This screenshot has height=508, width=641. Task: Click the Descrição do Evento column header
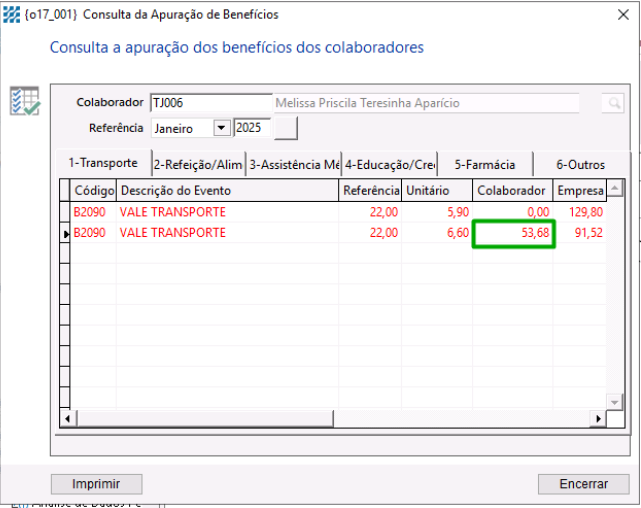(x=226, y=191)
